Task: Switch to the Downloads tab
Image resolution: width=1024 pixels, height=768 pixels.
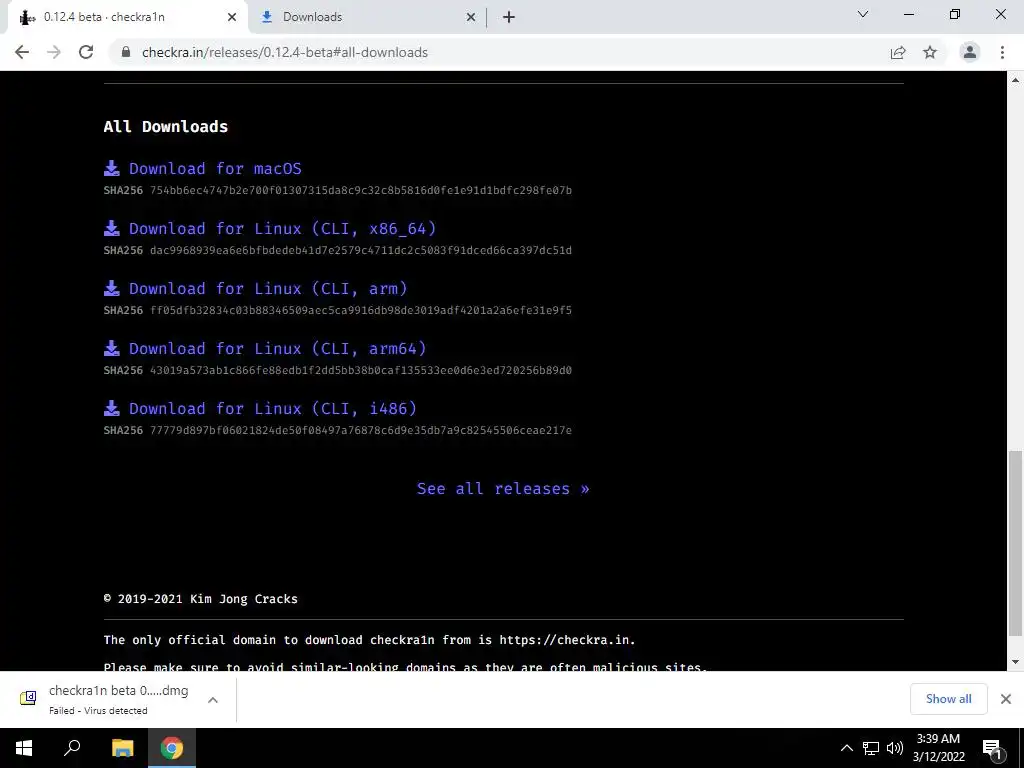Action: pyautogui.click(x=367, y=17)
